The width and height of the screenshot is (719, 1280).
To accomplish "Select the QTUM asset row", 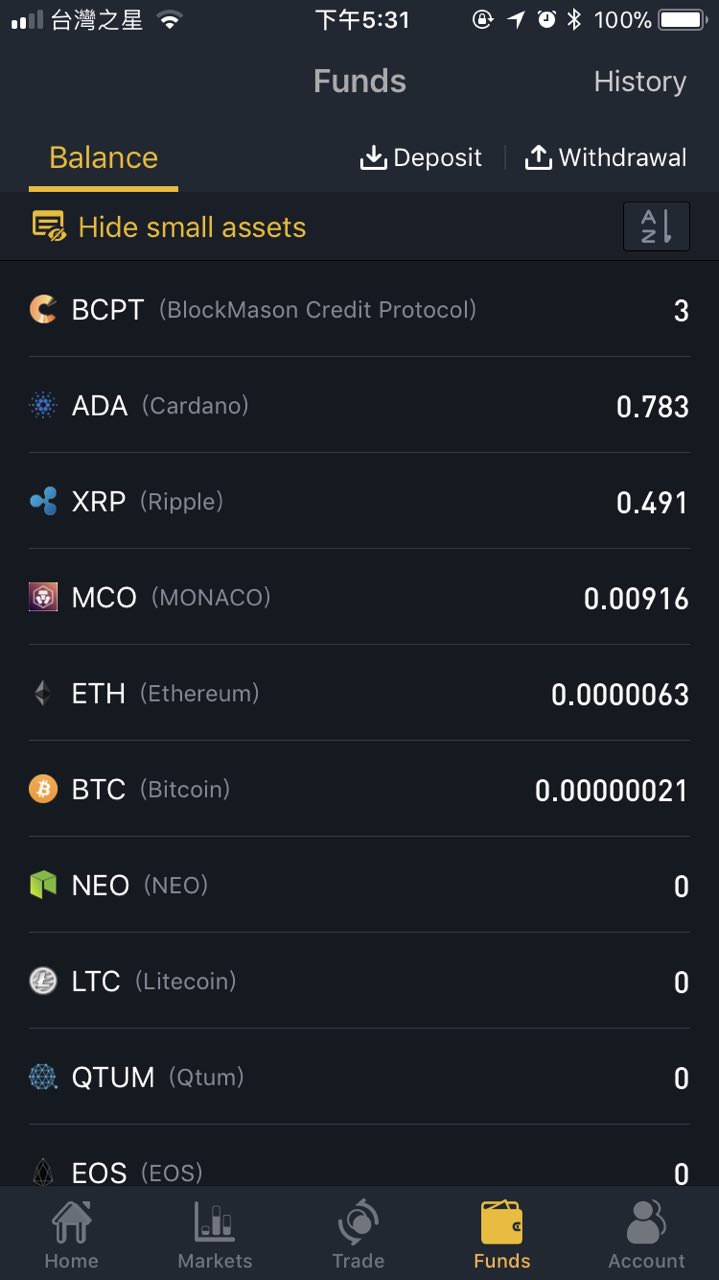I will [x=359, y=1077].
